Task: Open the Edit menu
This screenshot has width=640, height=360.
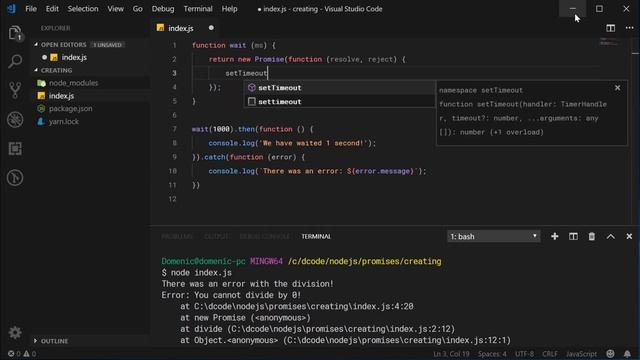Action: pos(52,9)
